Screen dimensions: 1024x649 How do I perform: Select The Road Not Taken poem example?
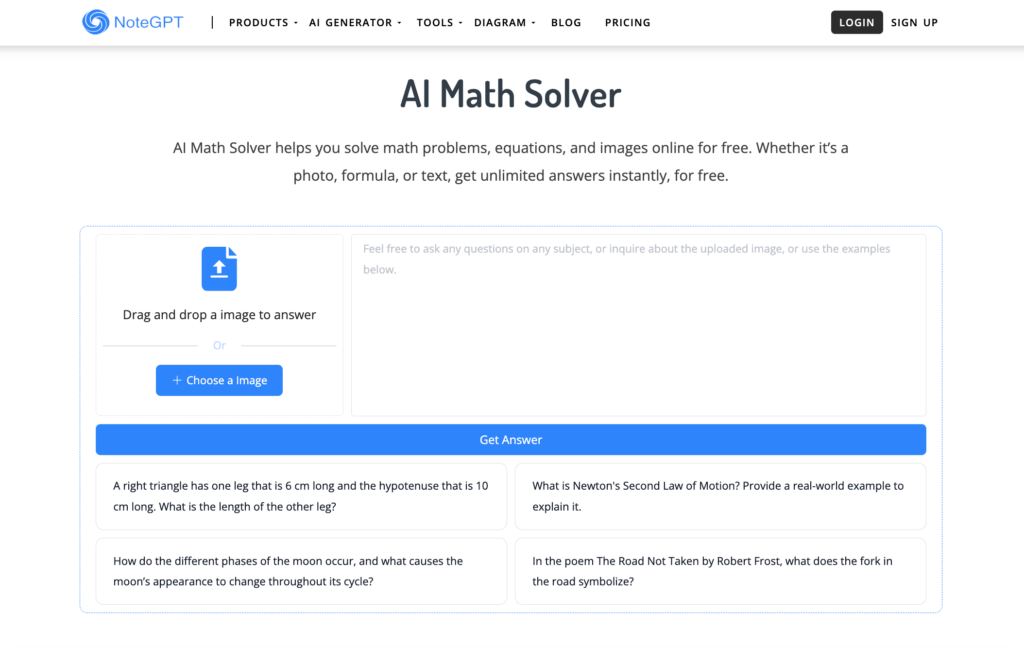(720, 571)
